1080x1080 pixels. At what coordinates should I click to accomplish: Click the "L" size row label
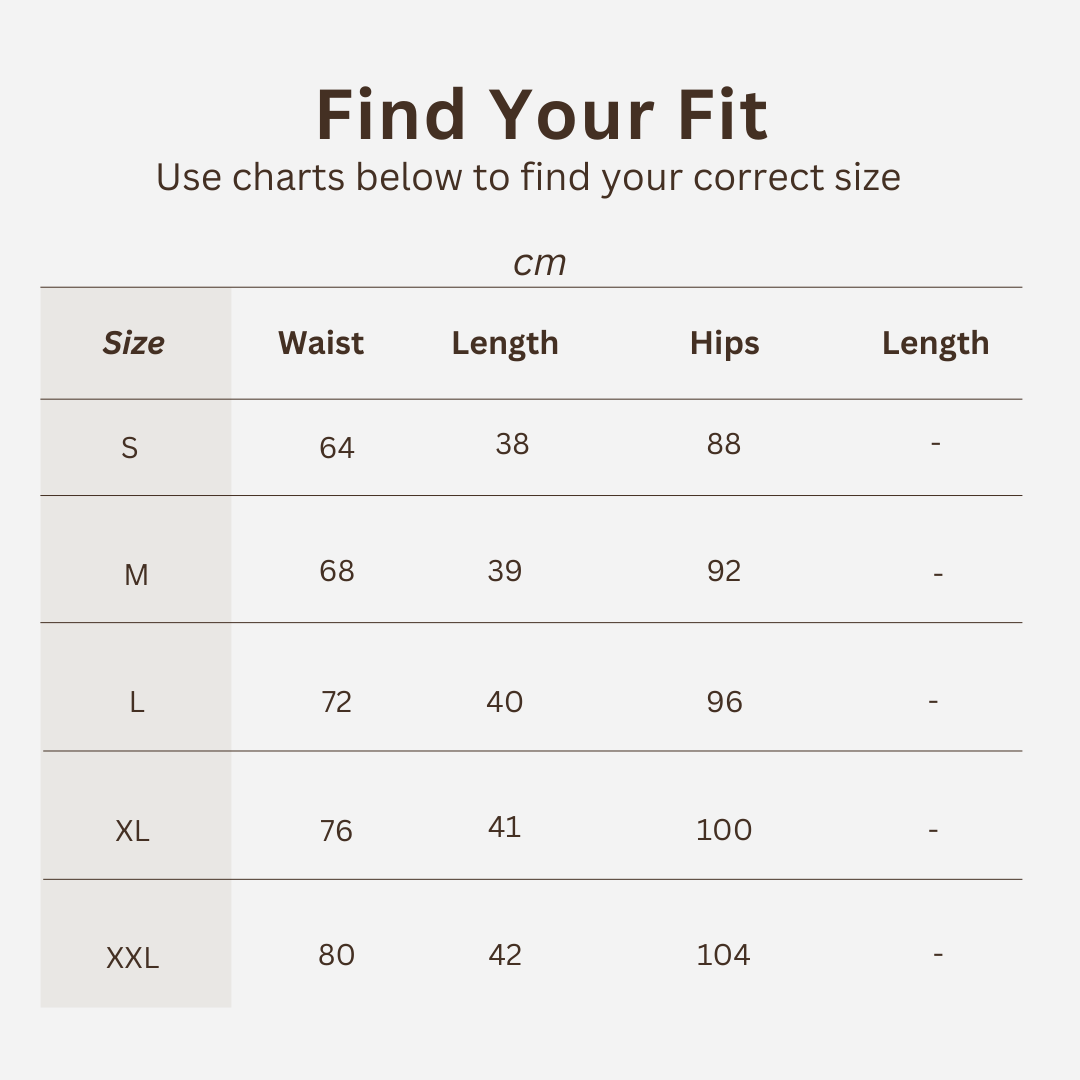[x=136, y=702]
